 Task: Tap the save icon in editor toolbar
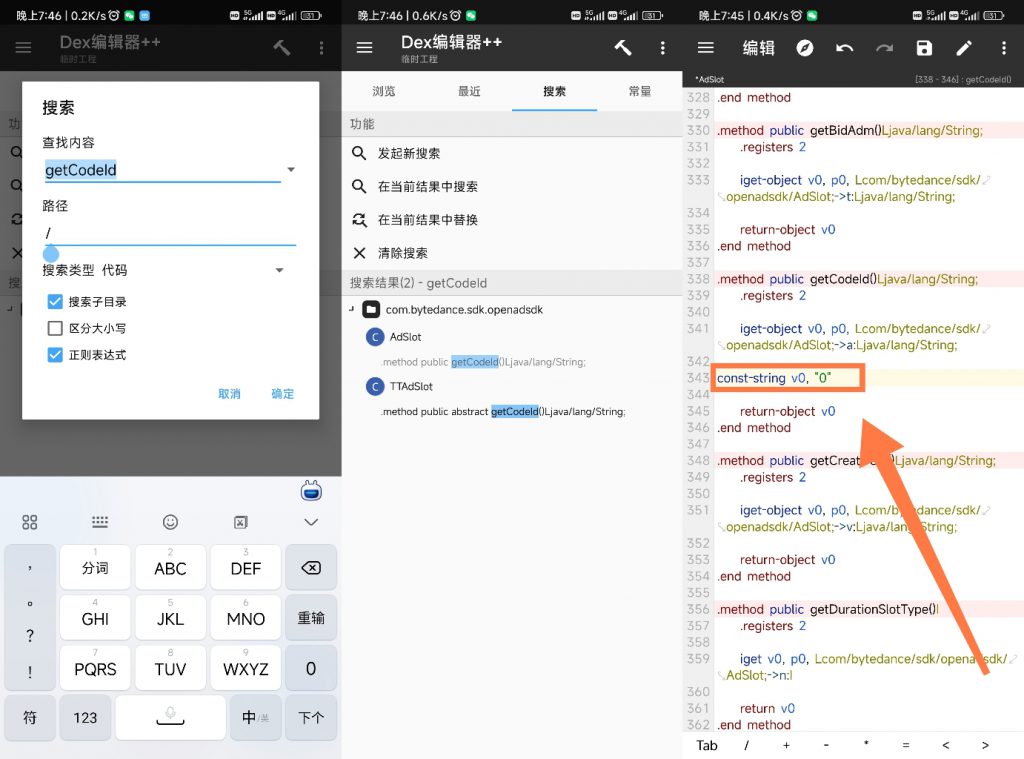tap(923, 47)
